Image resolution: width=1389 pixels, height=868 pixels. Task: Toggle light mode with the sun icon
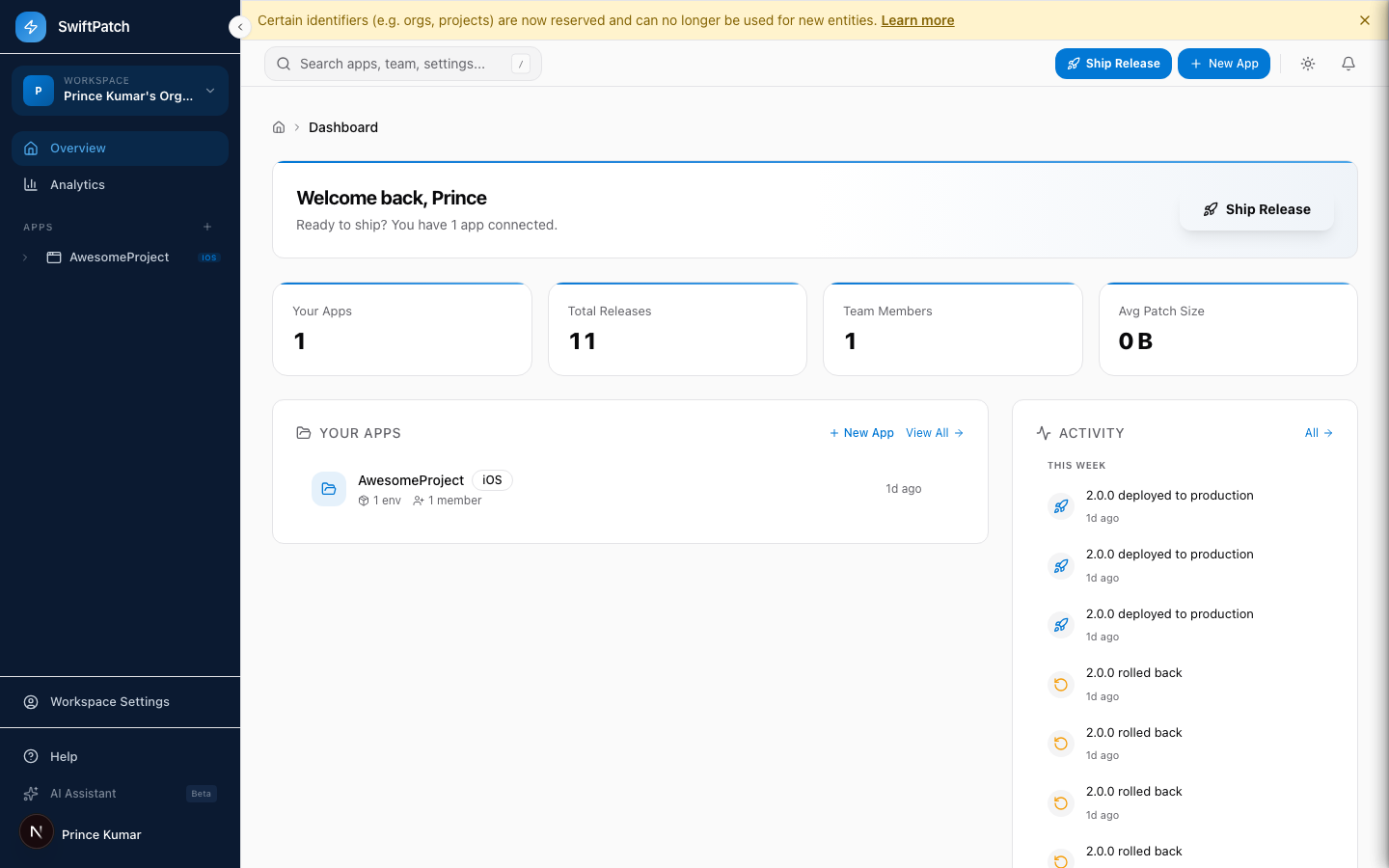tap(1307, 63)
